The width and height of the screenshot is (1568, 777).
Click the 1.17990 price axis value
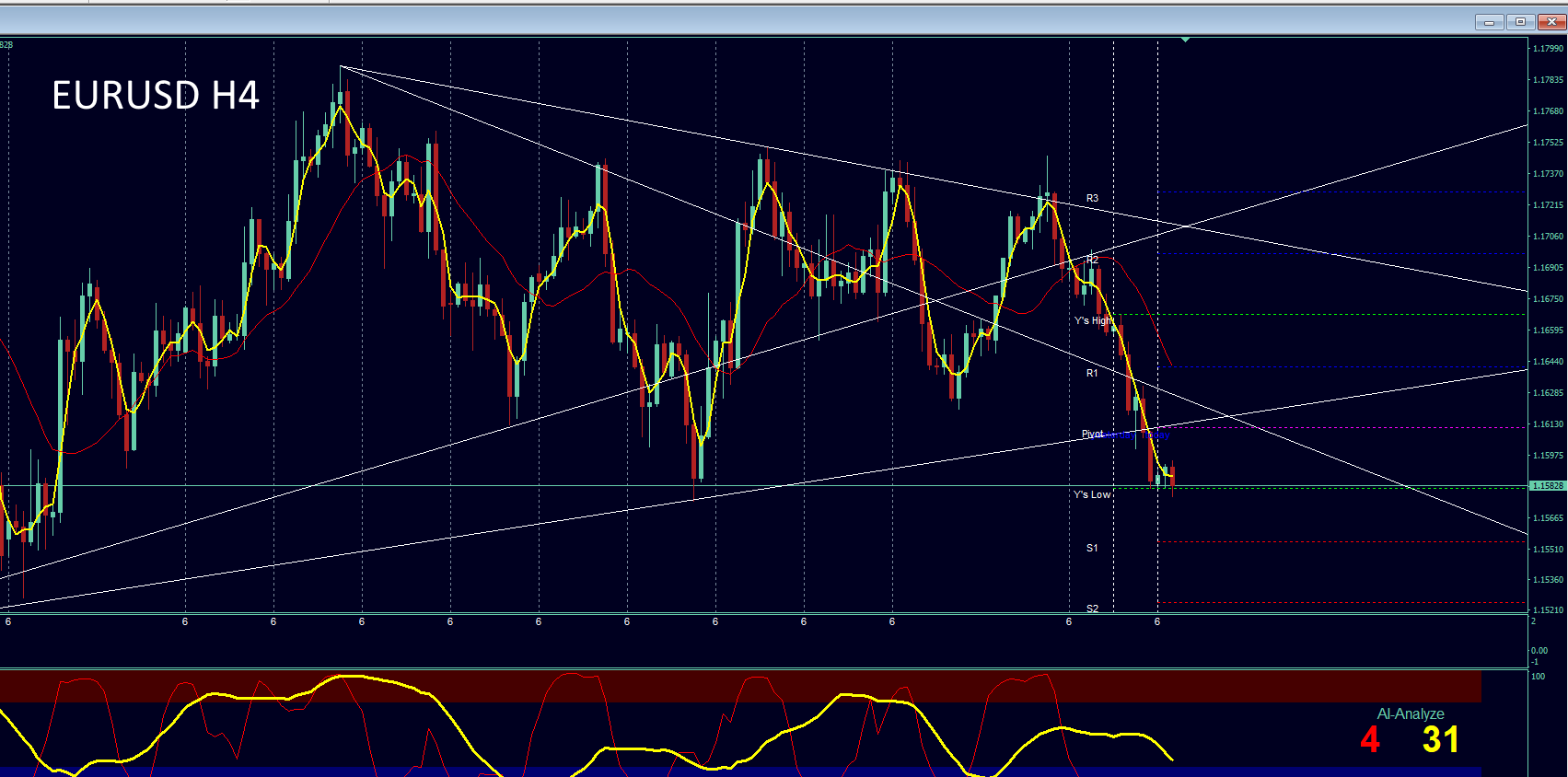pyautogui.click(x=1549, y=49)
